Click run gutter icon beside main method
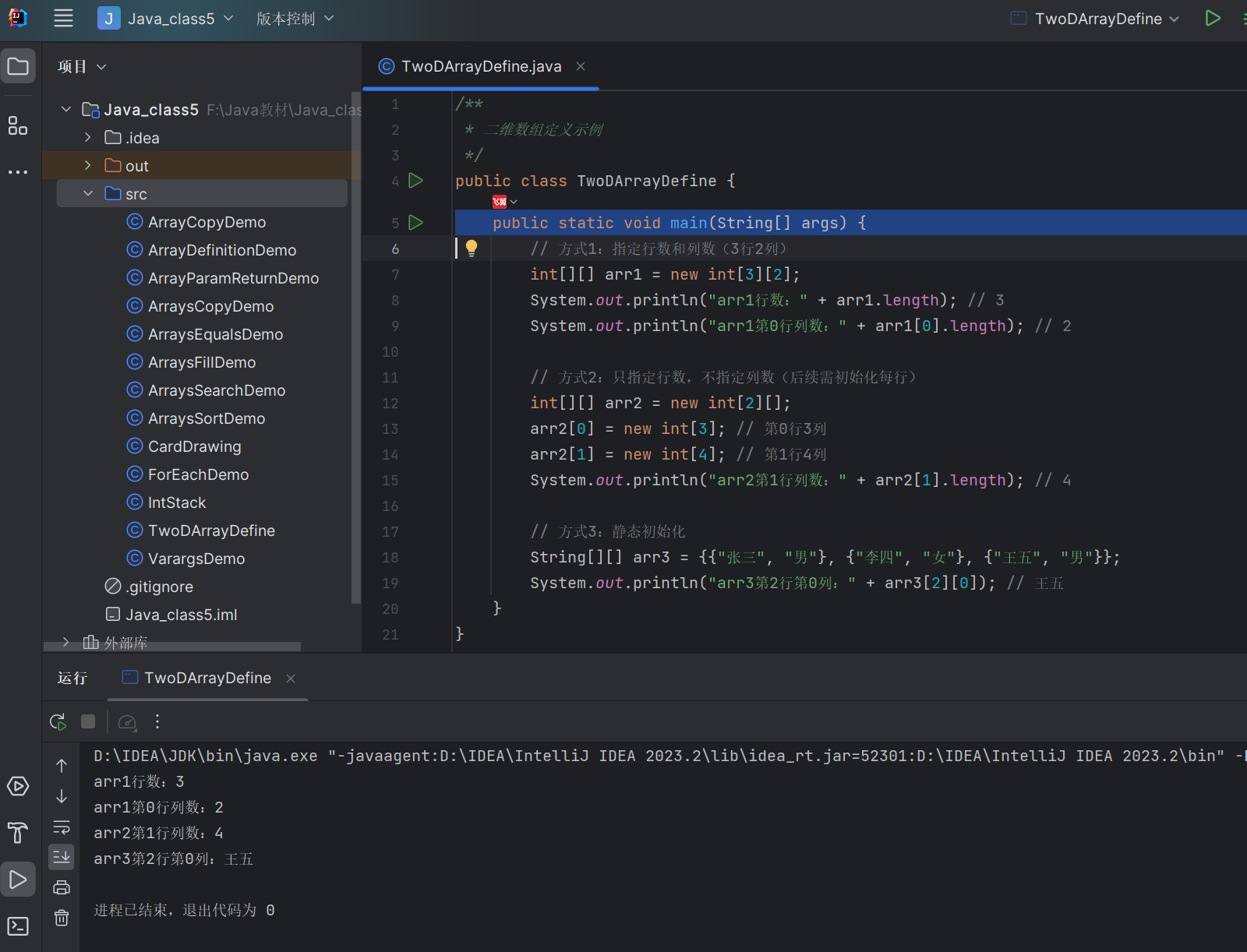 coord(416,223)
